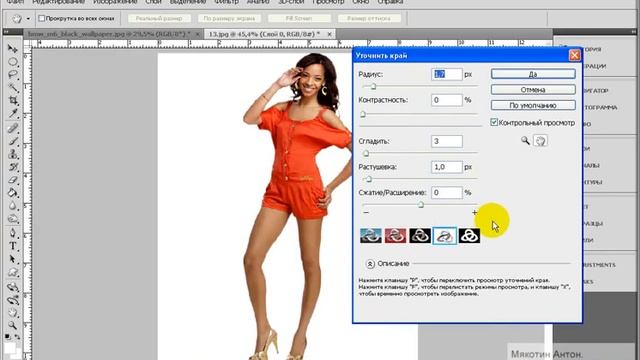Viewport: 640px width, 360px height.
Task: Select the Blur tool
Action: click(x=13, y=206)
